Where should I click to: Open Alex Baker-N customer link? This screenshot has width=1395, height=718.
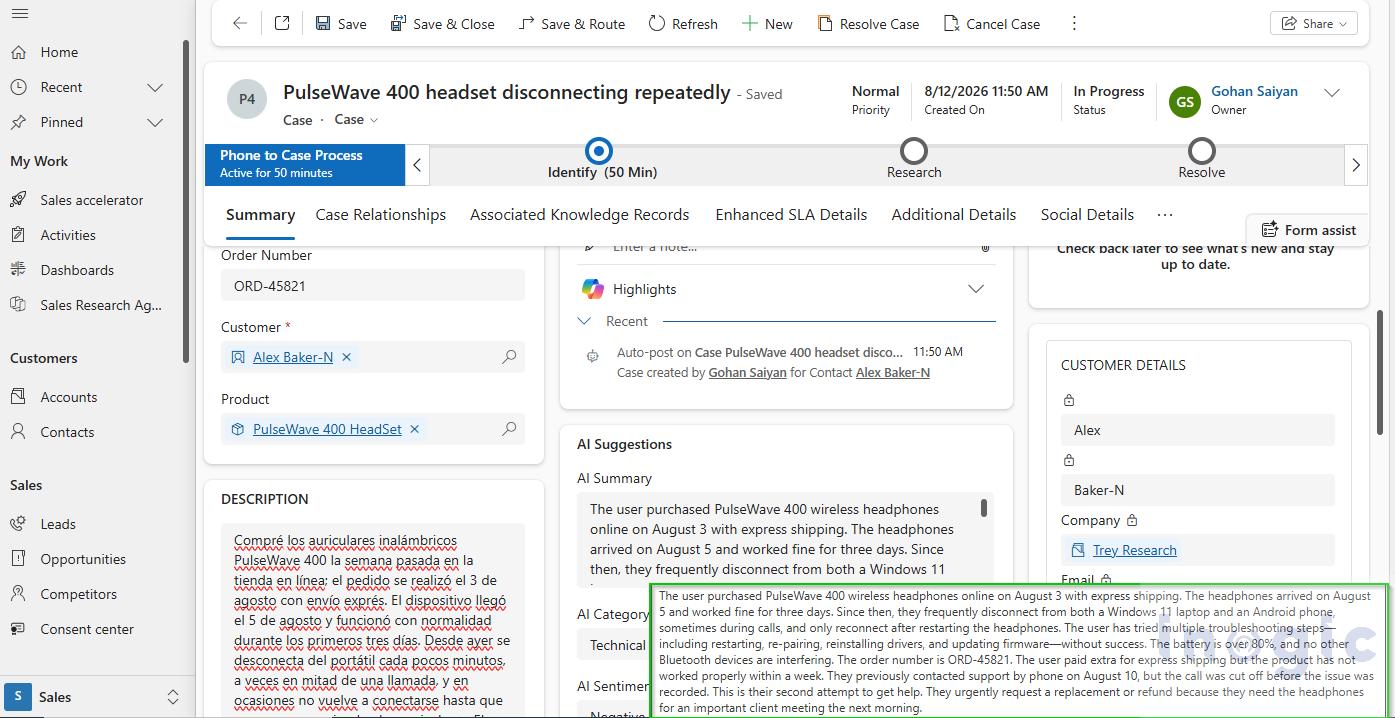click(293, 357)
